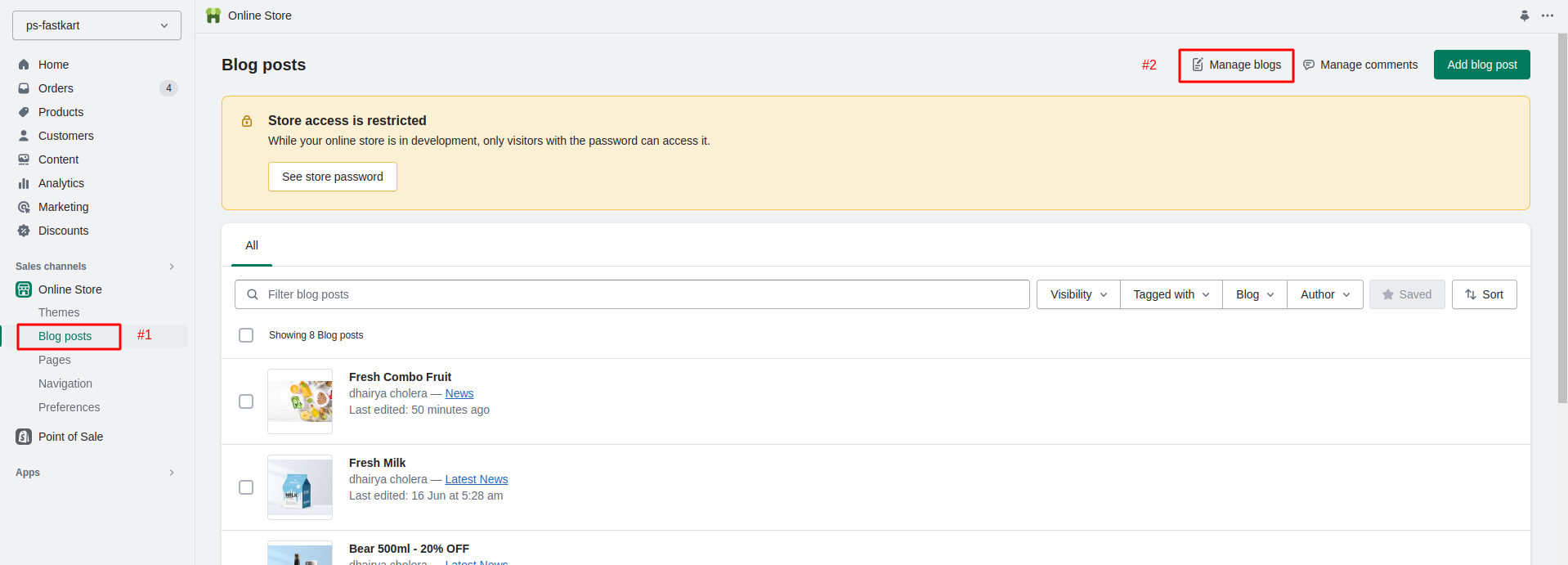Open the three-dot more actions menu
The height and width of the screenshot is (565, 1568).
tap(1548, 16)
